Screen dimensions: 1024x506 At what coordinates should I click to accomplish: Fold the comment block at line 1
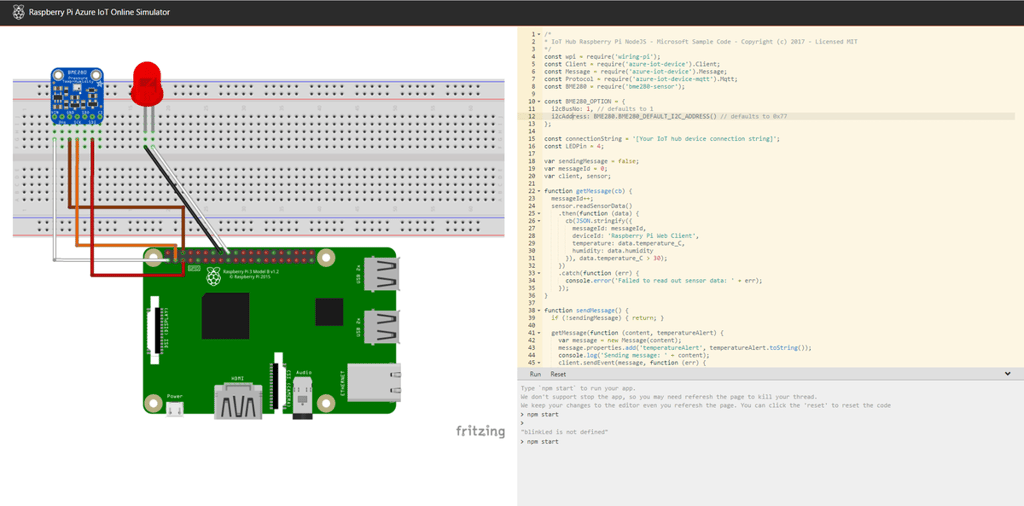coord(539,34)
